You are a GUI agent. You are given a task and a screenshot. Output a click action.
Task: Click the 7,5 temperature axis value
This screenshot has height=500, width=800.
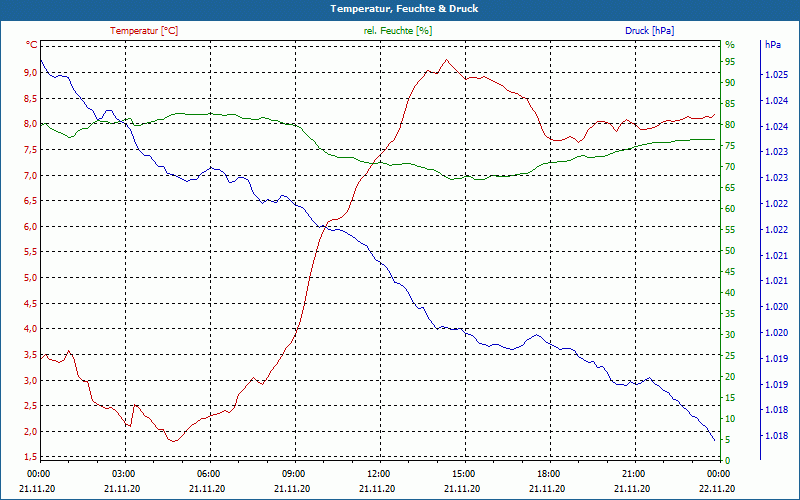click(31, 149)
